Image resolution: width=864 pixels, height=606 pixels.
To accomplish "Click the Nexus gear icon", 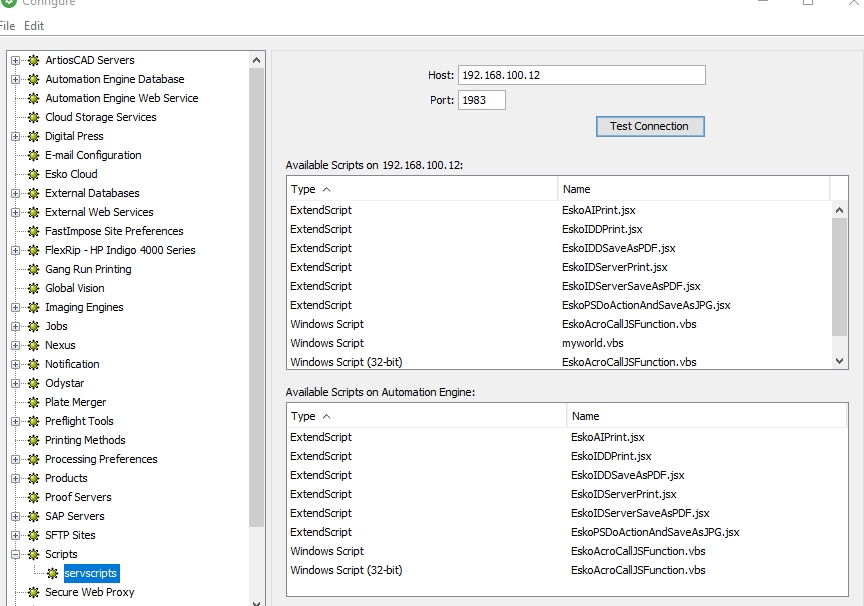I will pyautogui.click(x=34, y=345).
